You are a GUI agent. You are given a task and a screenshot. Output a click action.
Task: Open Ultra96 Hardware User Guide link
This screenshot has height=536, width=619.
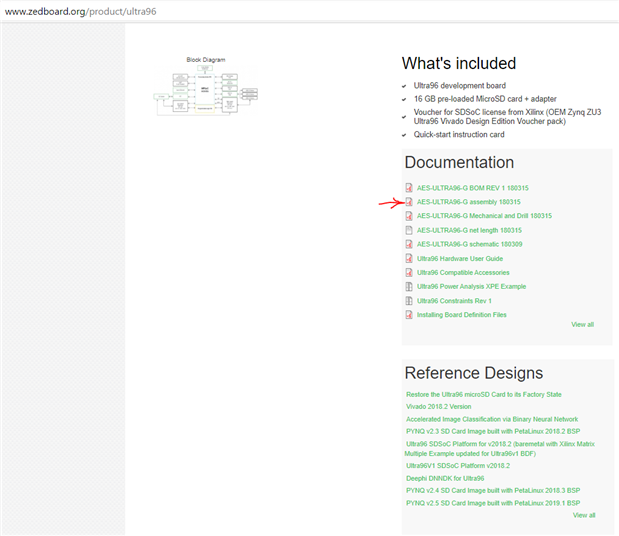point(460,259)
